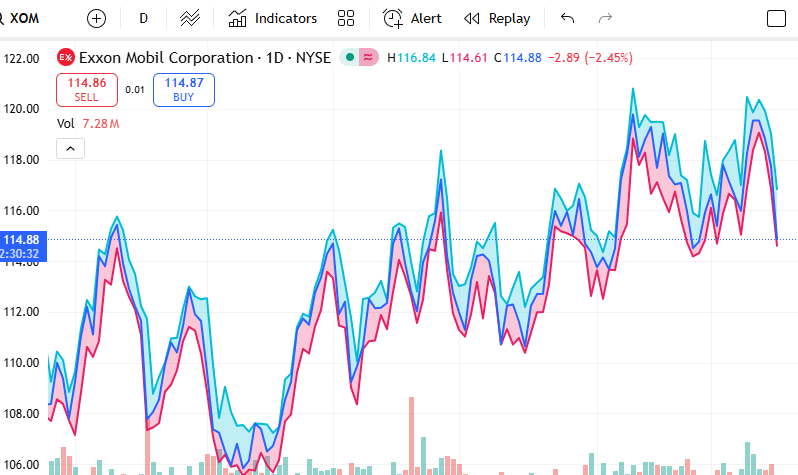Start bar Replay mode
The image size is (798, 475).
point(497,19)
